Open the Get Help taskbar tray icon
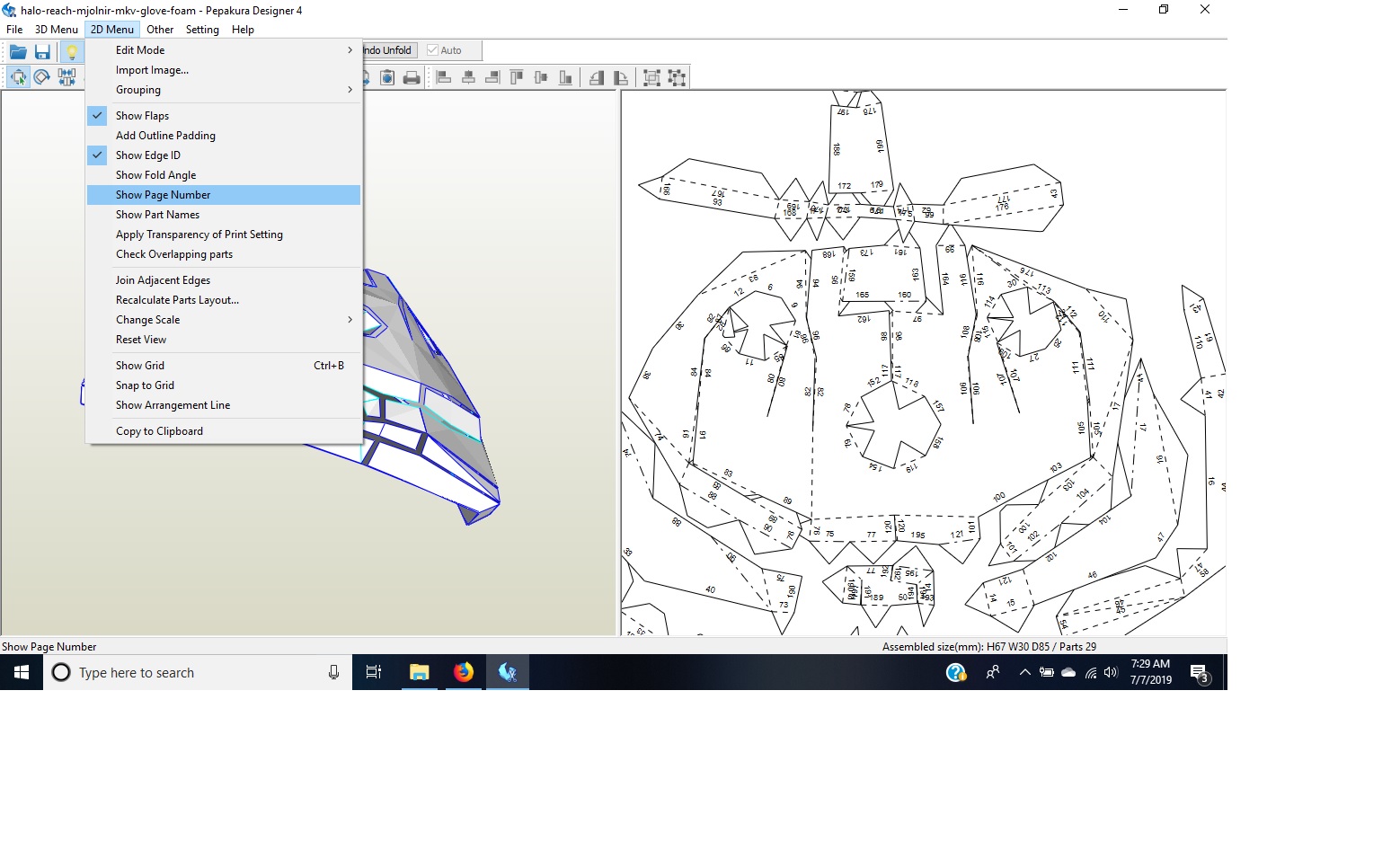1400x850 pixels. [x=956, y=672]
